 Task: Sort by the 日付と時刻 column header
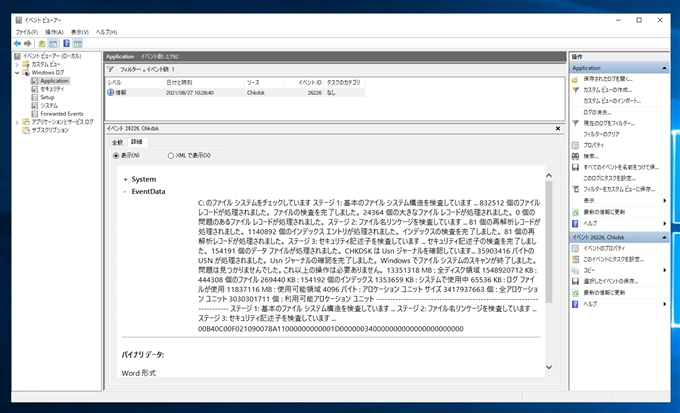click(x=204, y=82)
